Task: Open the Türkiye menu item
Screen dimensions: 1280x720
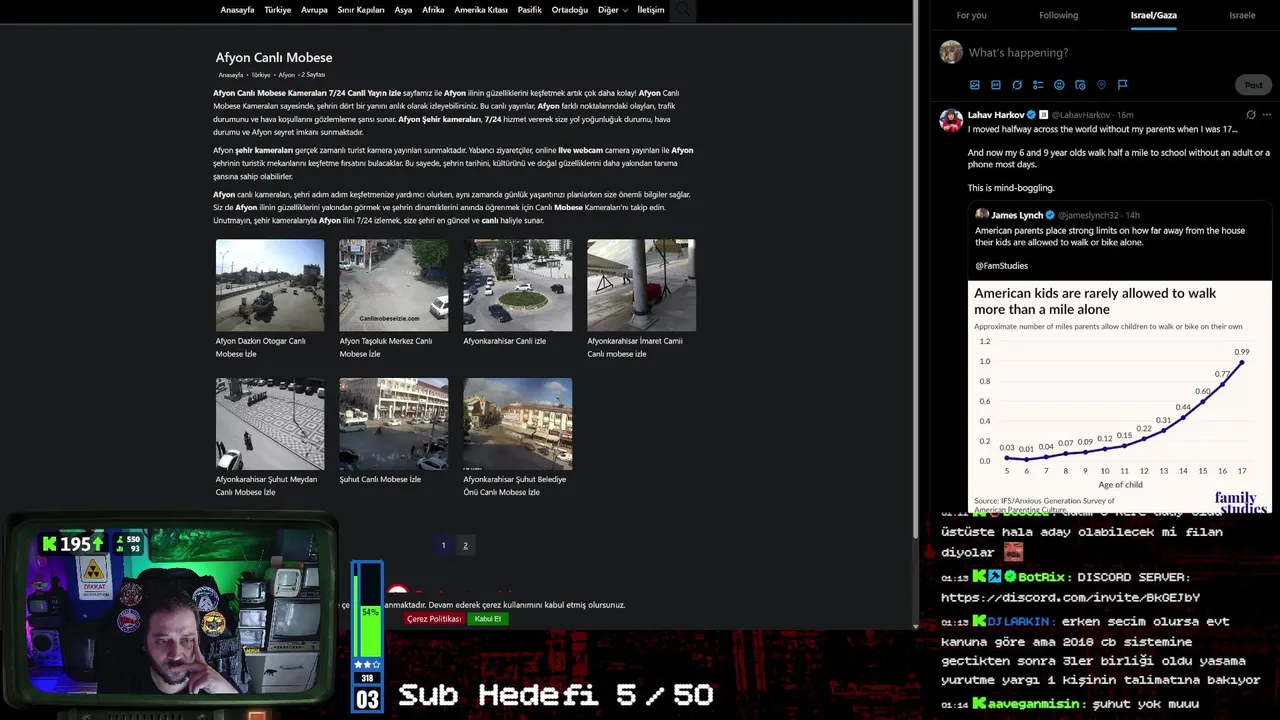Action: coord(278,10)
